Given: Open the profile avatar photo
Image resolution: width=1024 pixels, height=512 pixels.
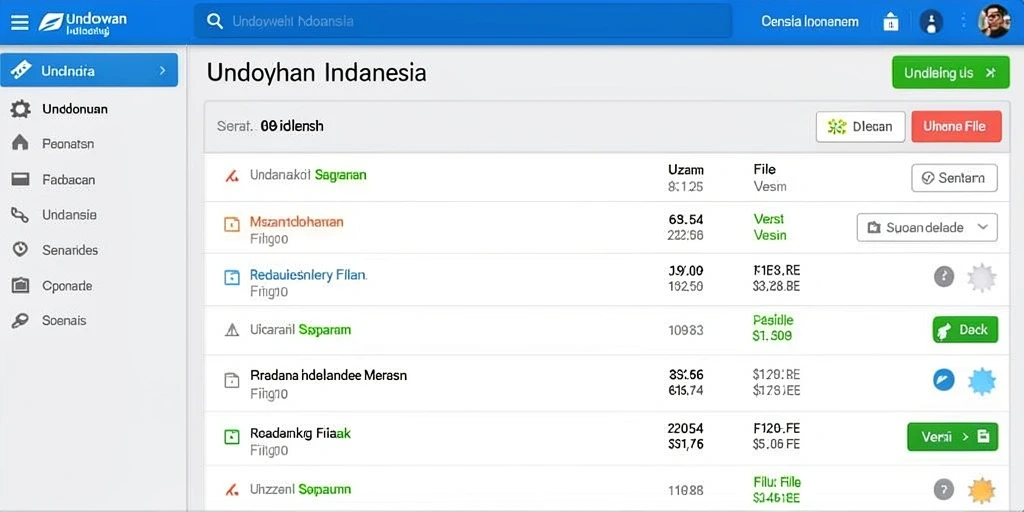Looking at the screenshot, I should [994, 21].
